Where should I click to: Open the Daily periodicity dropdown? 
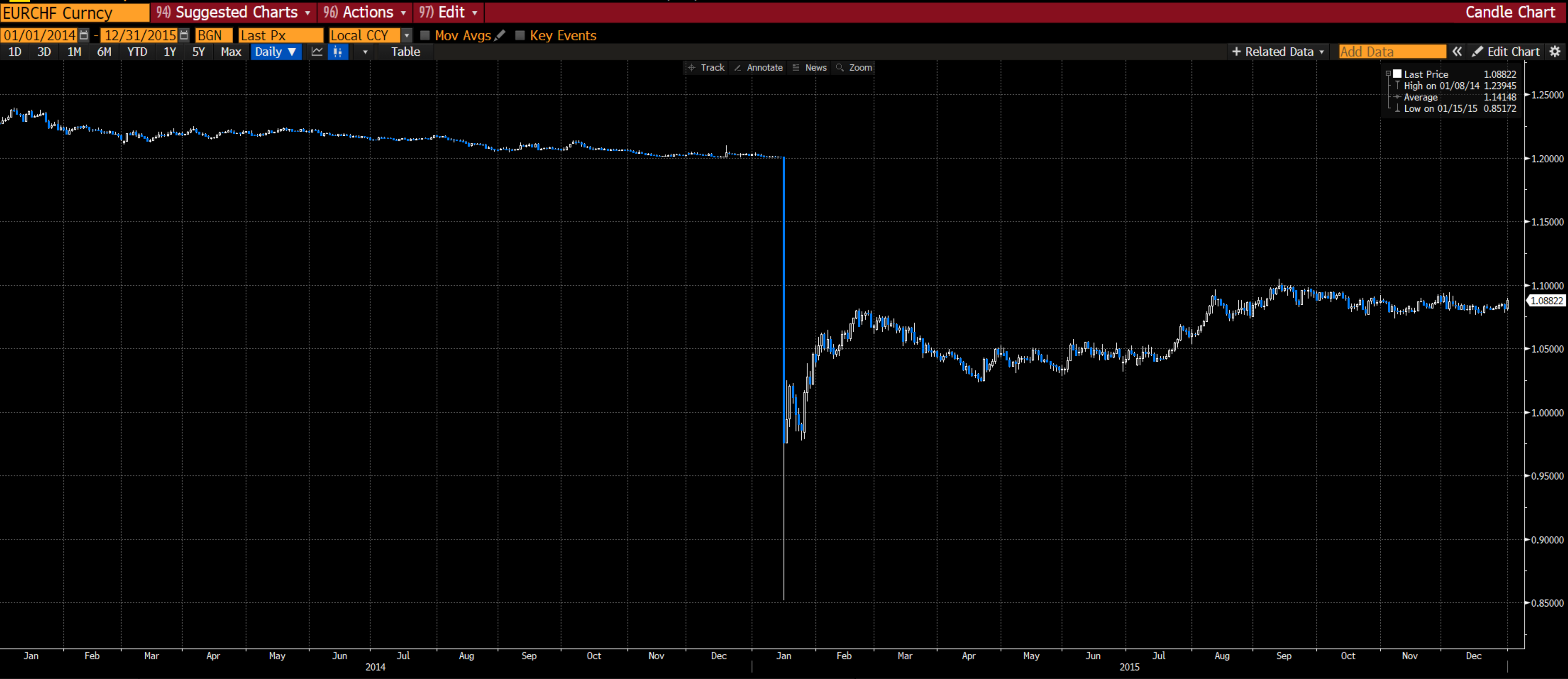click(276, 52)
